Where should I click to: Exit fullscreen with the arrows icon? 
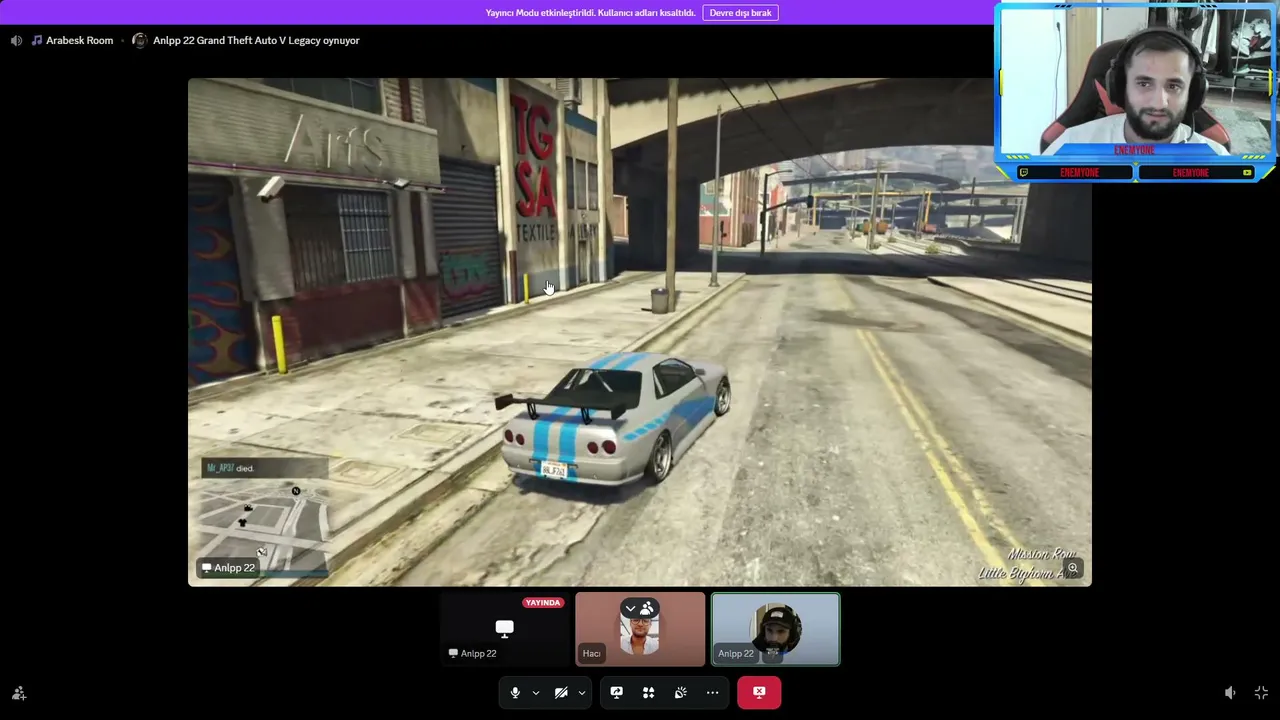point(1261,693)
